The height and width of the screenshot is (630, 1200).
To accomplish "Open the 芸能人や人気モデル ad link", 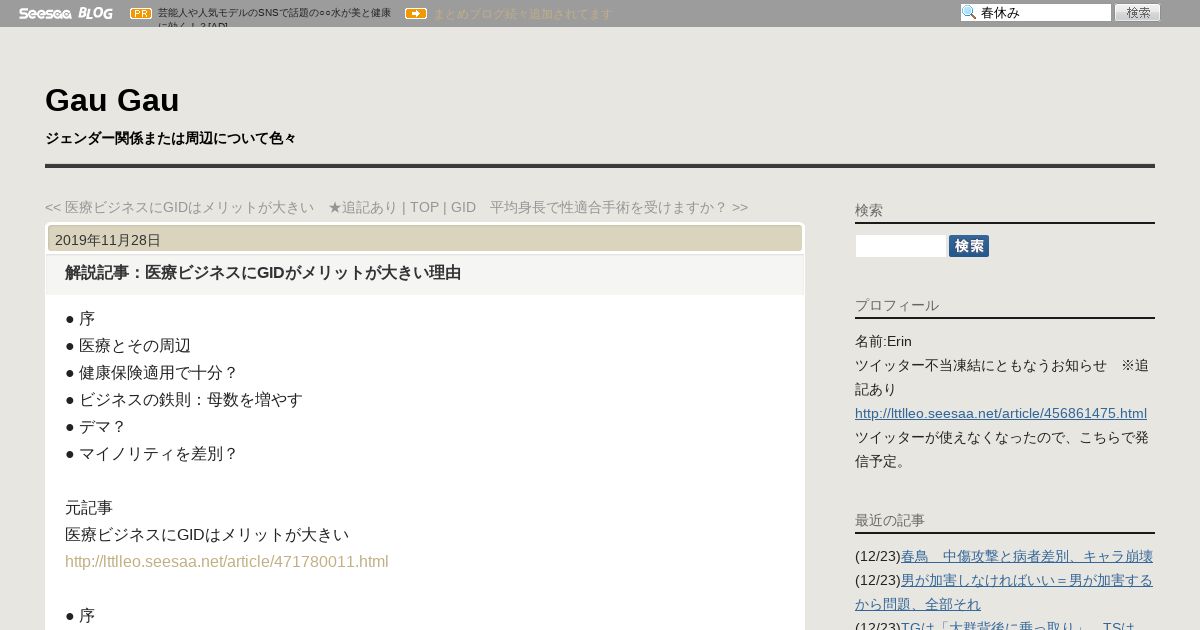I will (x=274, y=19).
